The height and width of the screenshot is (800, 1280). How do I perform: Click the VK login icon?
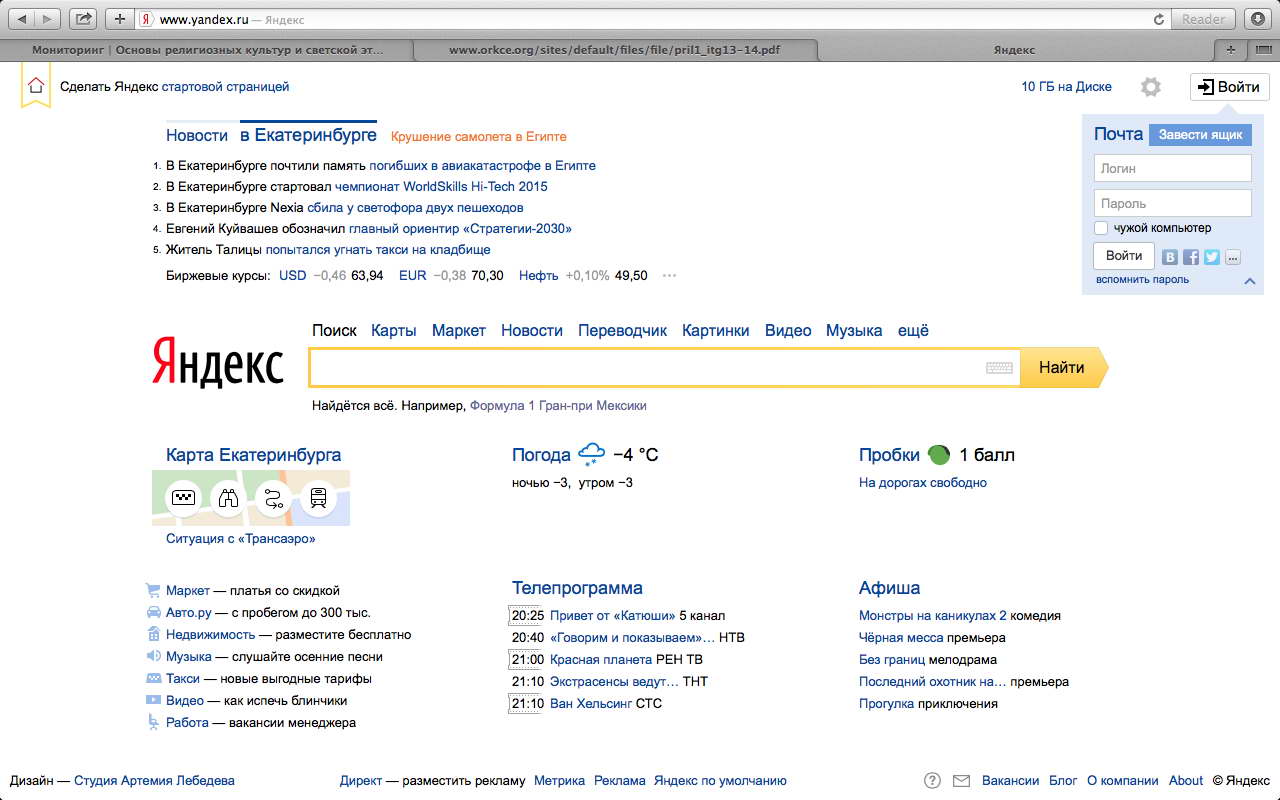1170,257
